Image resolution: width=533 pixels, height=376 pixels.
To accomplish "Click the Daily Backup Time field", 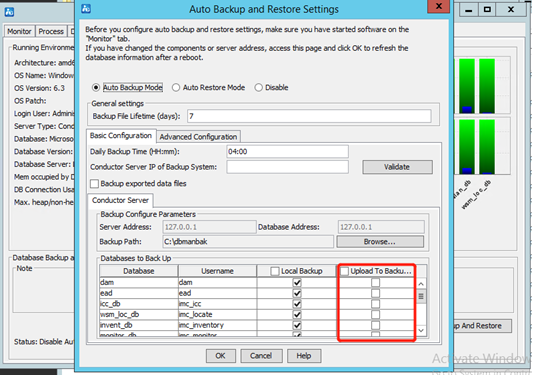I will coord(287,152).
